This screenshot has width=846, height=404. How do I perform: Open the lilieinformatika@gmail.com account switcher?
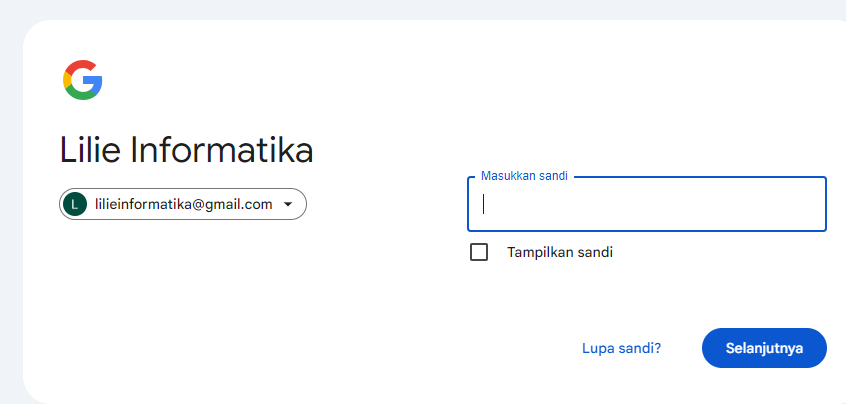(x=183, y=204)
